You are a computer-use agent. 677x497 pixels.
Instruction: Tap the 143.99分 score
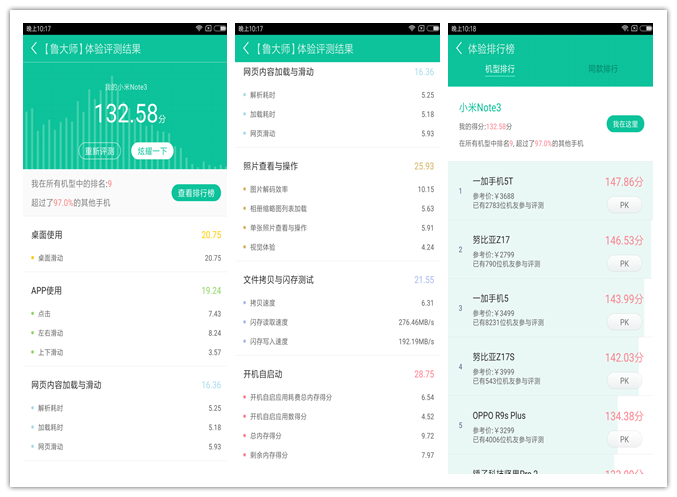[x=624, y=299]
